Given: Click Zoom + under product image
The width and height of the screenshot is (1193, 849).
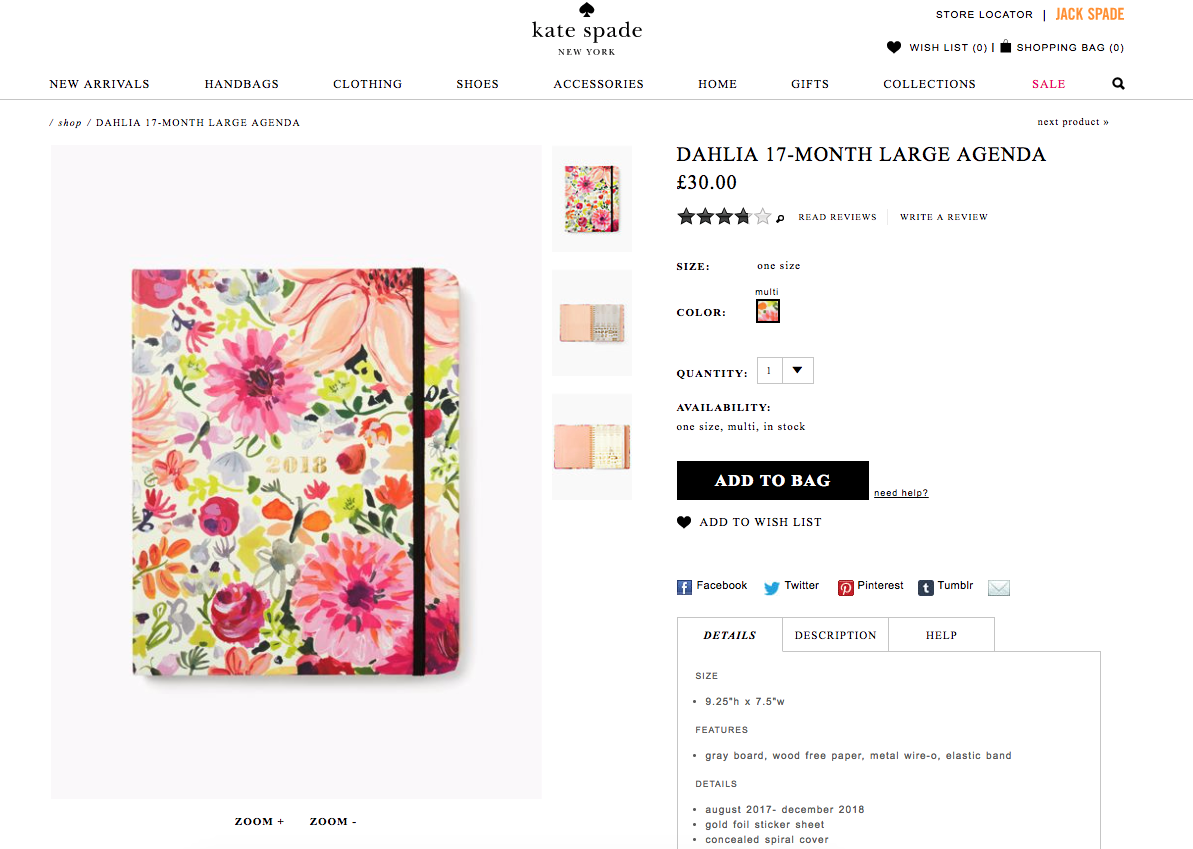Looking at the screenshot, I should (259, 821).
